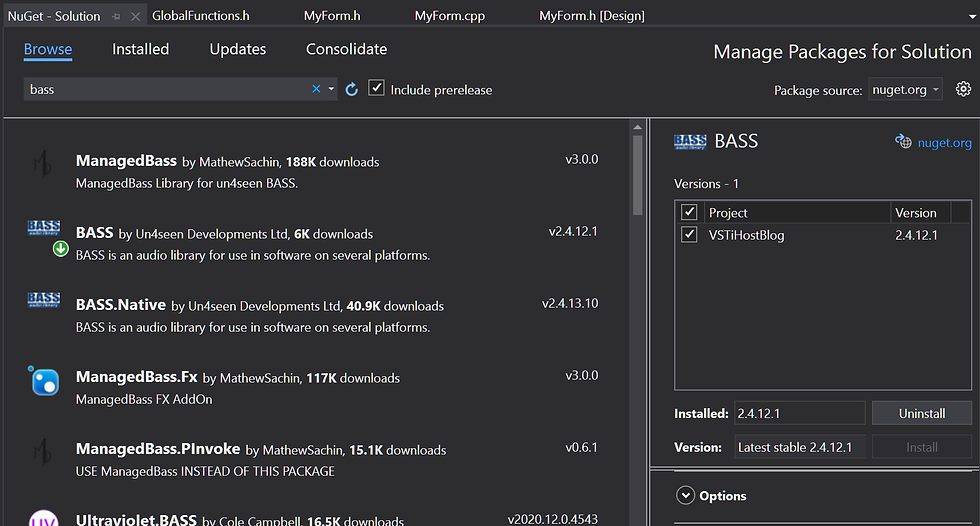Screen dimensions: 980x526
Task: Select the BASS.Native package title
Action: point(121,305)
